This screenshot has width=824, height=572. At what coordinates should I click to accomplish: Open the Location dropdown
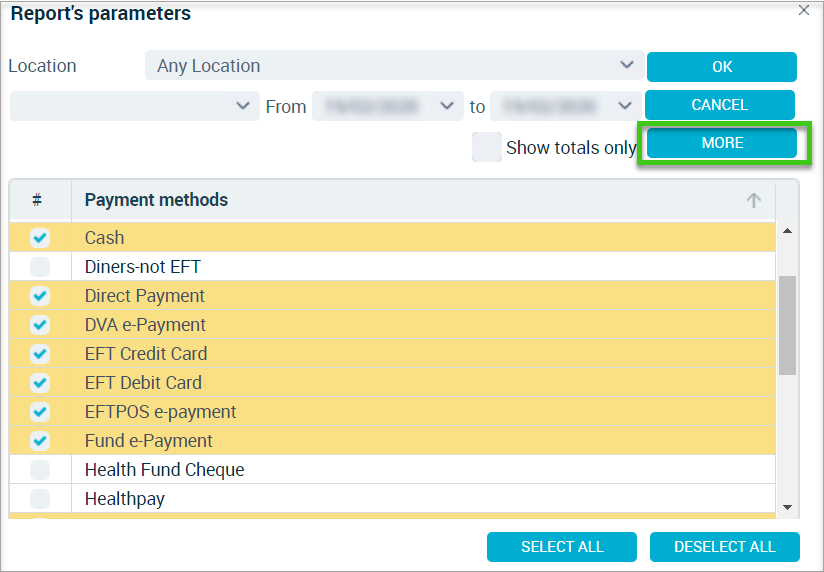point(395,65)
